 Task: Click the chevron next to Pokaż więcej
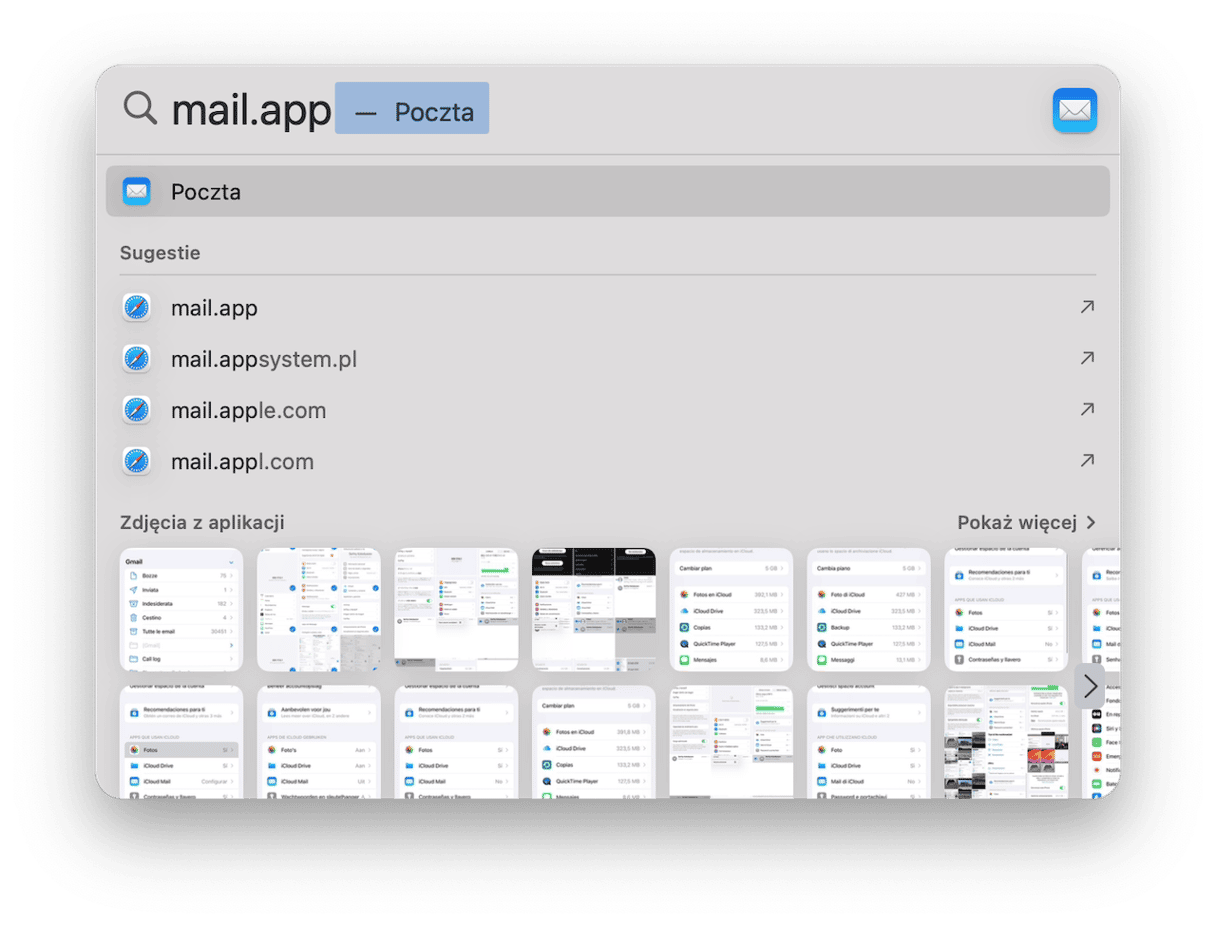click(x=1090, y=523)
